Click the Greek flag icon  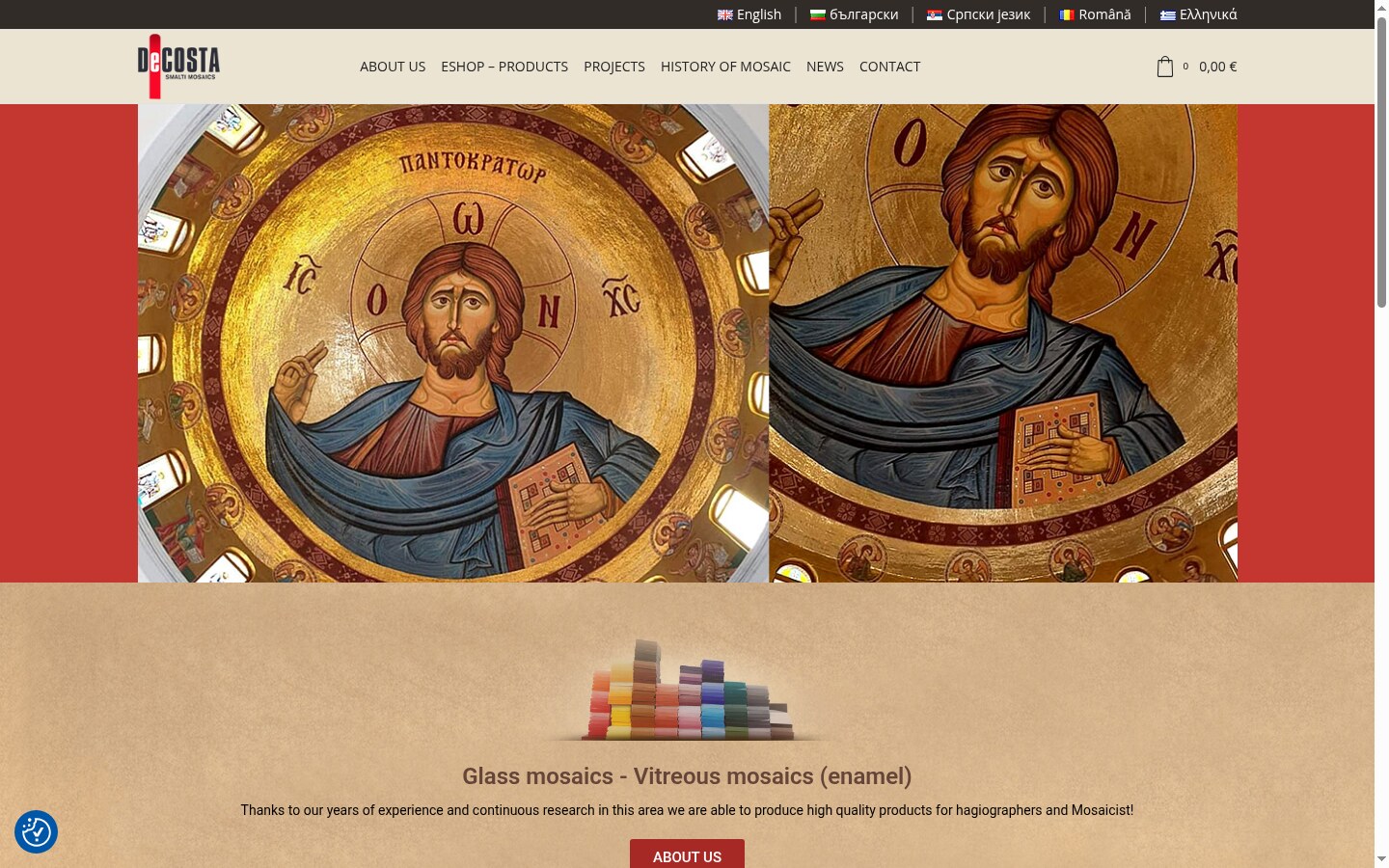1168,14
